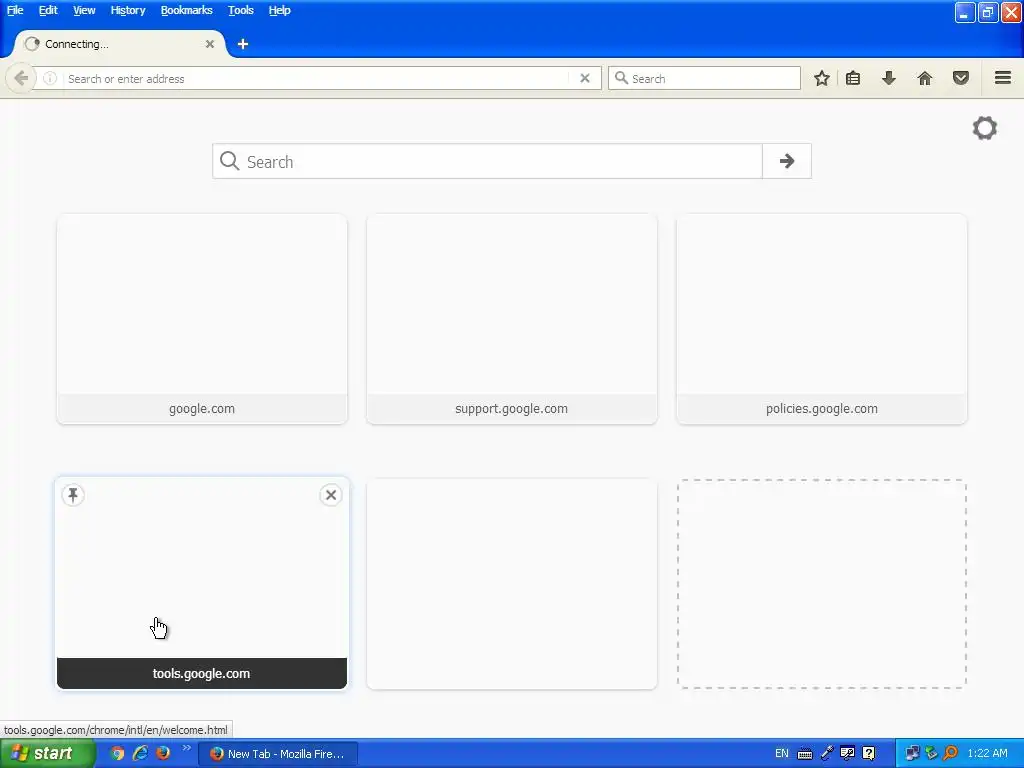This screenshot has height=768, width=1024.
Task: Bookmark this page with star icon
Action: (822, 78)
